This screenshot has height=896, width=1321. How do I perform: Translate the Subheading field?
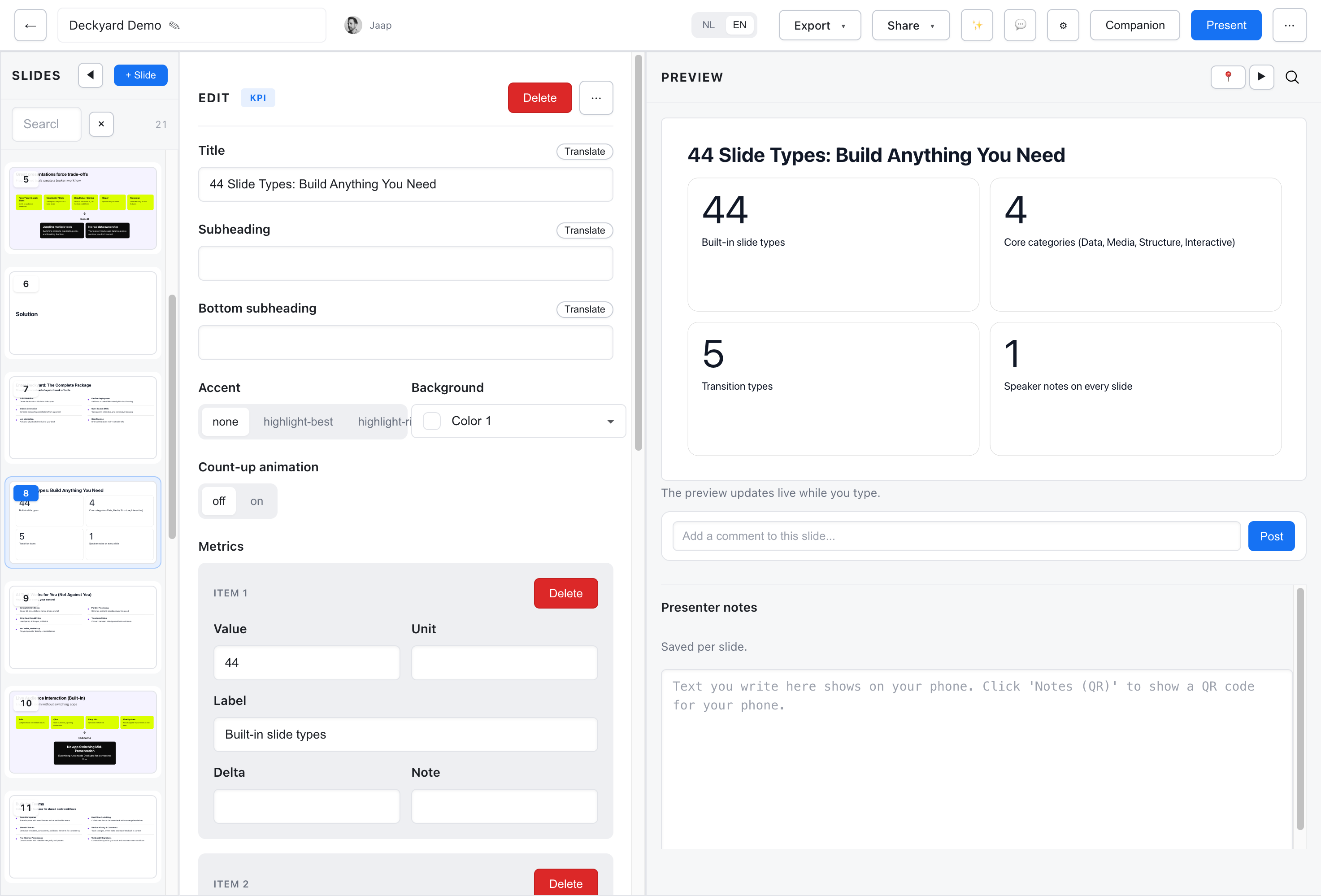coord(584,230)
